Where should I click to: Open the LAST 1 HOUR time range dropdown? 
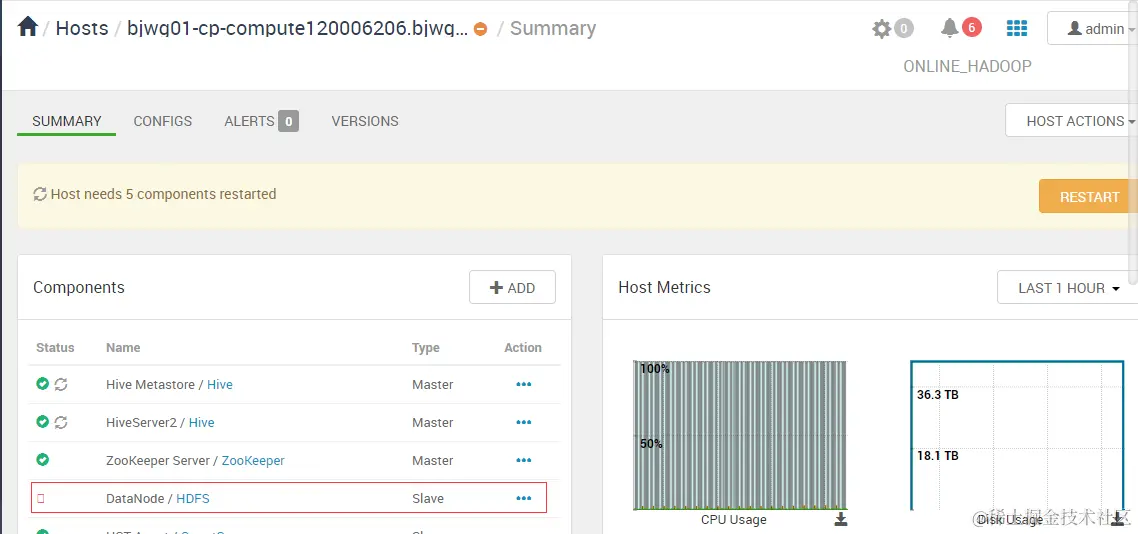(1068, 287)
